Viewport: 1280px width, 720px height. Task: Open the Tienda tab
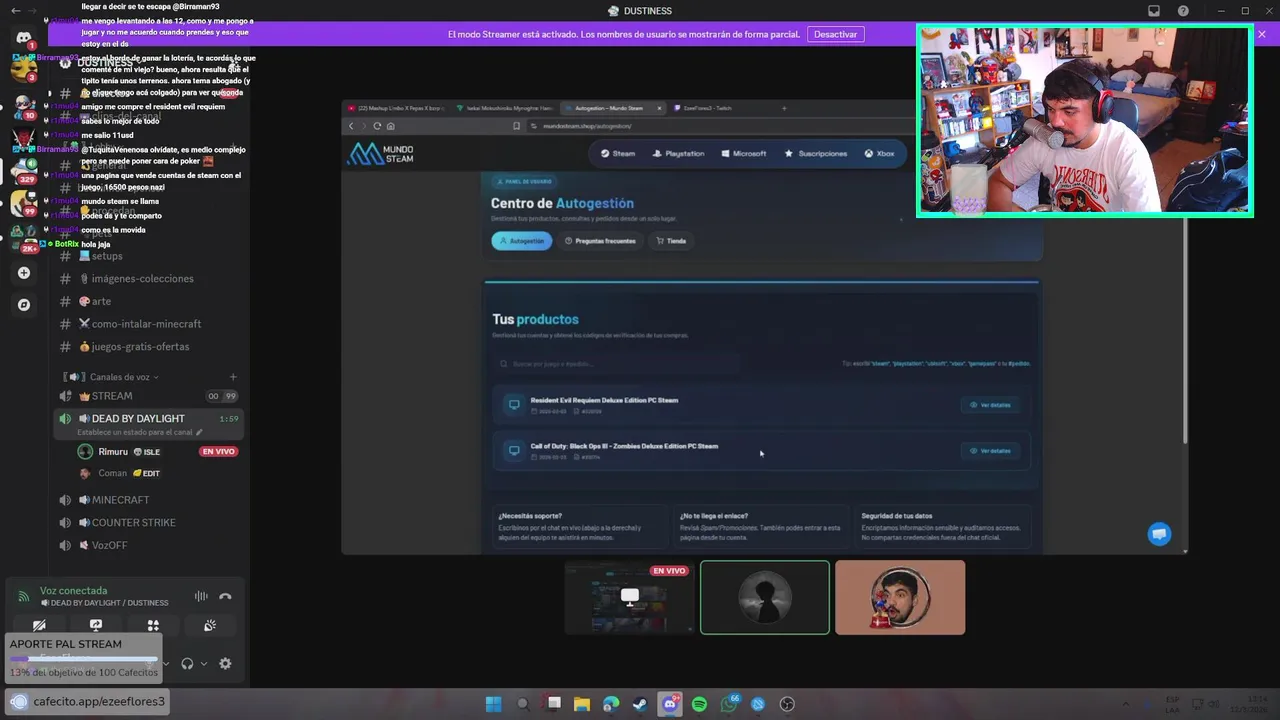pyautogui.click(x=671, y=241)
